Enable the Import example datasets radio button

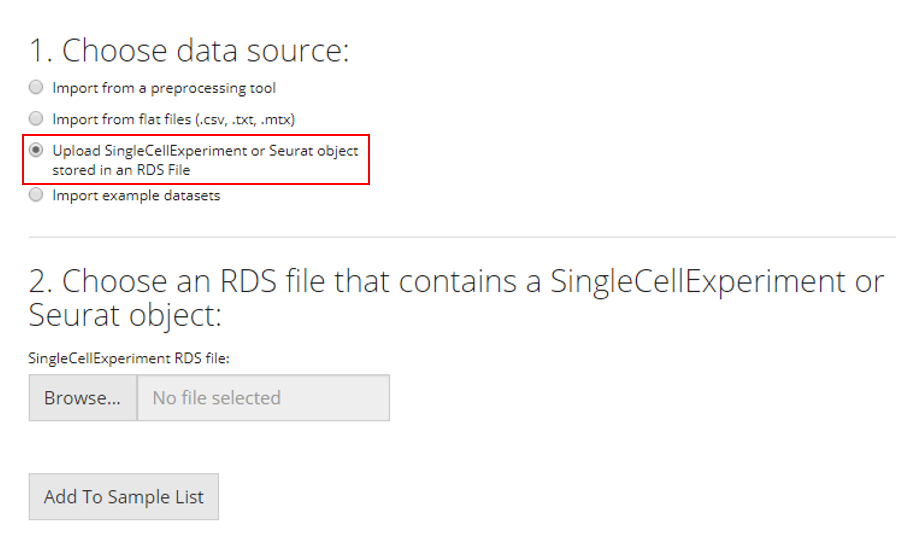coord(36,196)
